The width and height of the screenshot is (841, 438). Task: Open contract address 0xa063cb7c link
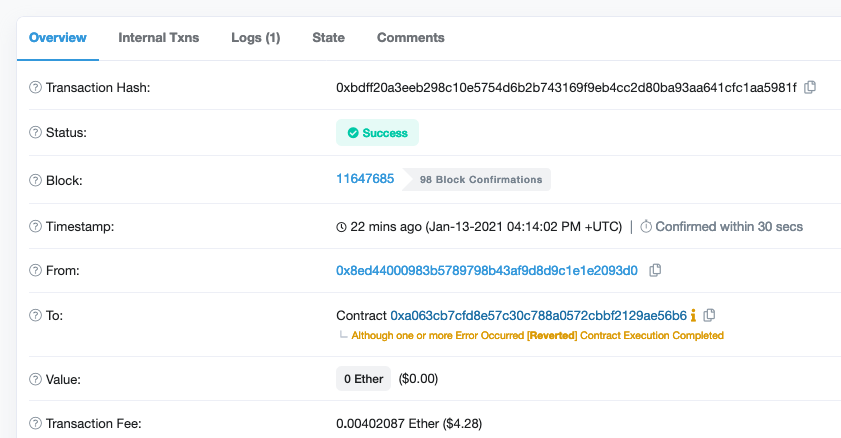point(538,315)
